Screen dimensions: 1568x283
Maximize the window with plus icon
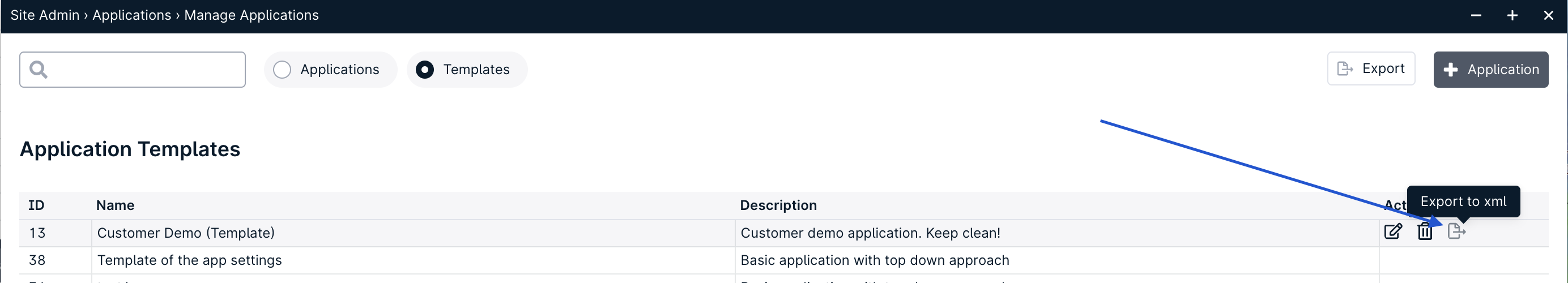[x=1512, y=15]
